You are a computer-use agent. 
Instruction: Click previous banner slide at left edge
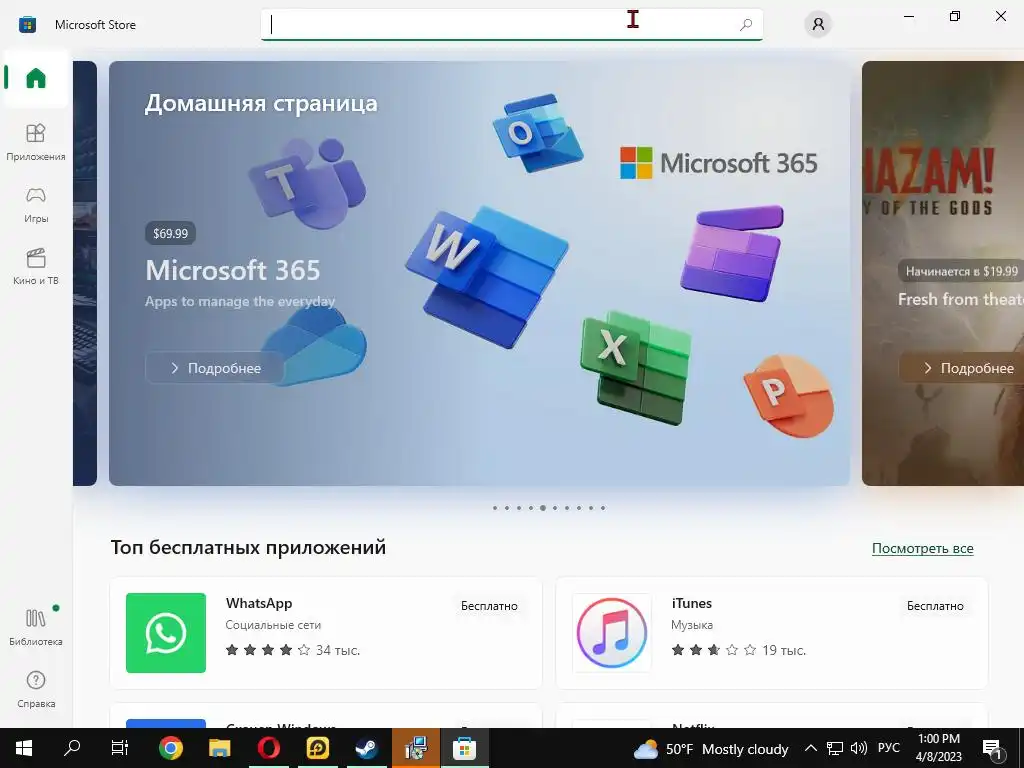click(x=85, y=273)
